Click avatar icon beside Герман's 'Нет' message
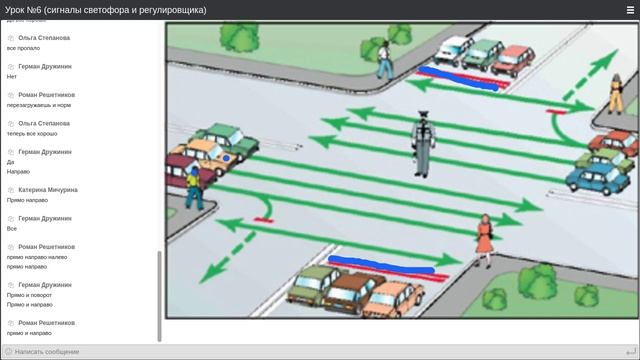The image size is (640, 360). (x=11, y=67)
